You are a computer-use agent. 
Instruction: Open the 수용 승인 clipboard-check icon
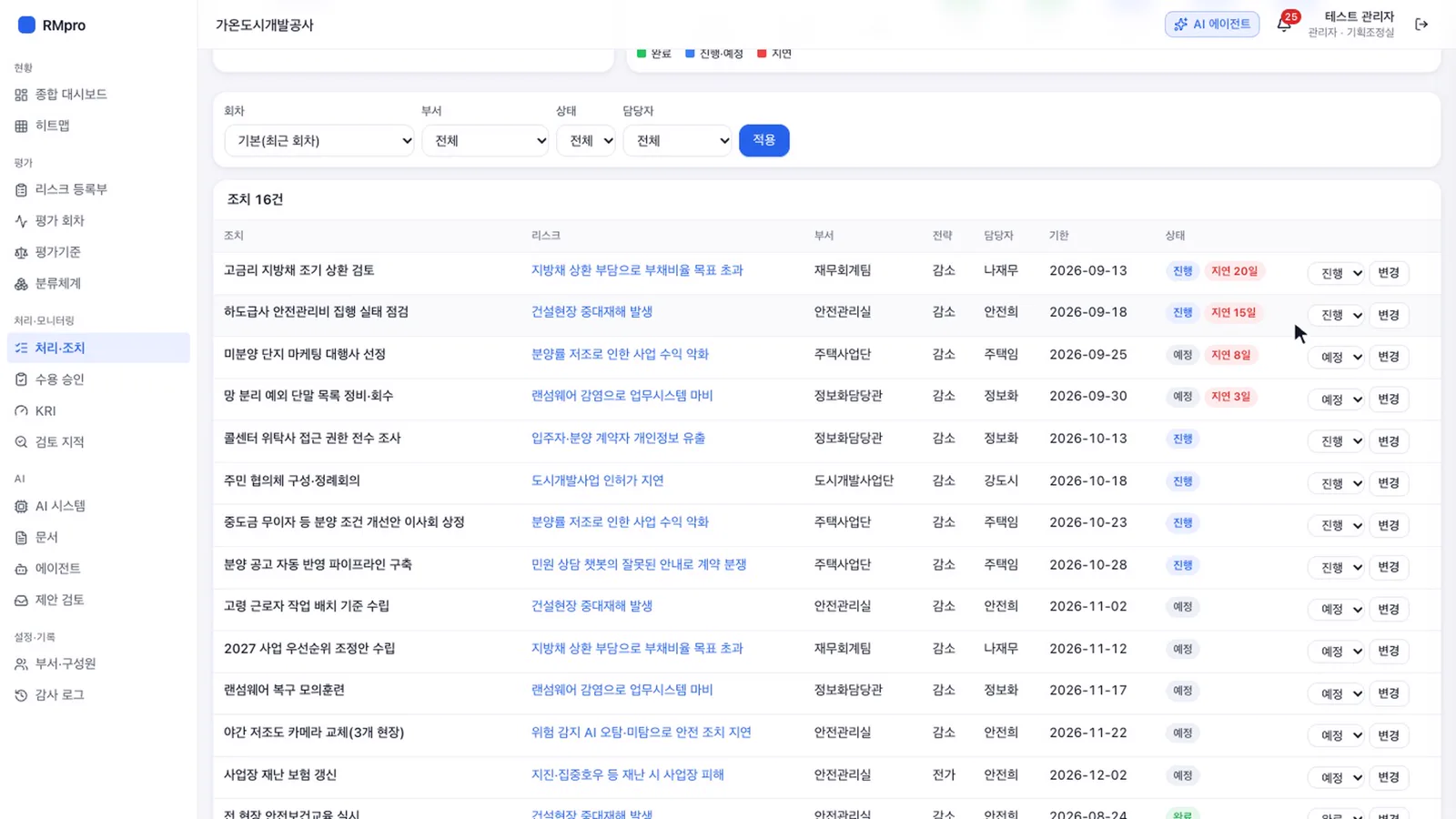(x=21, y=379)
